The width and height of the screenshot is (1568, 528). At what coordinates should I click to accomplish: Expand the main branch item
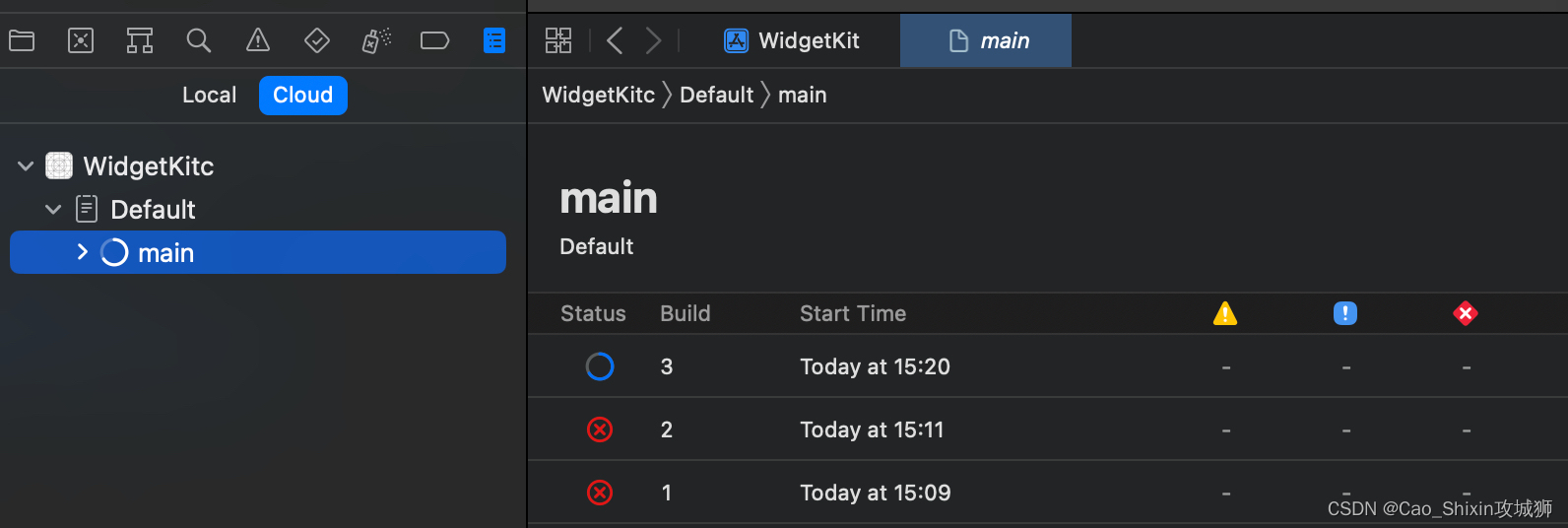pyautogui.click(x=83, y=252)
